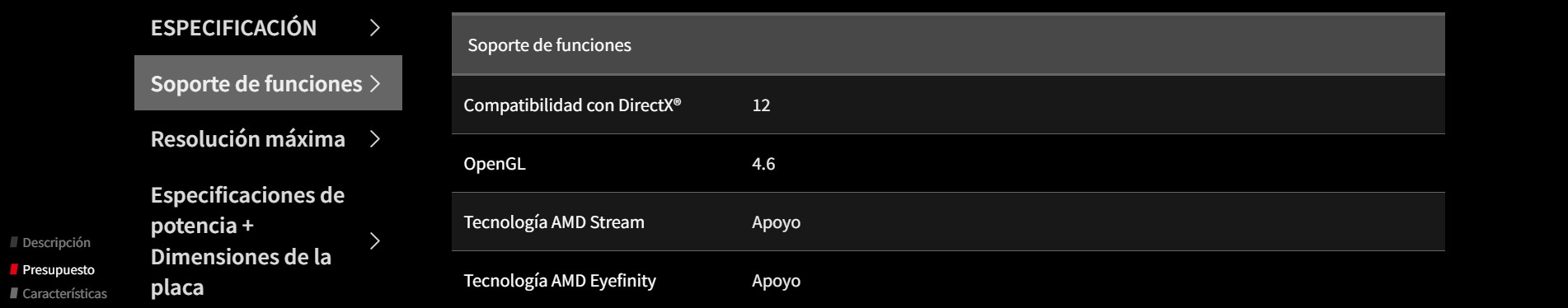This screenshot has width=1568, height=308.
Task: Select the Tecnología AMD Eyefinity row
Action: (948, 280)
